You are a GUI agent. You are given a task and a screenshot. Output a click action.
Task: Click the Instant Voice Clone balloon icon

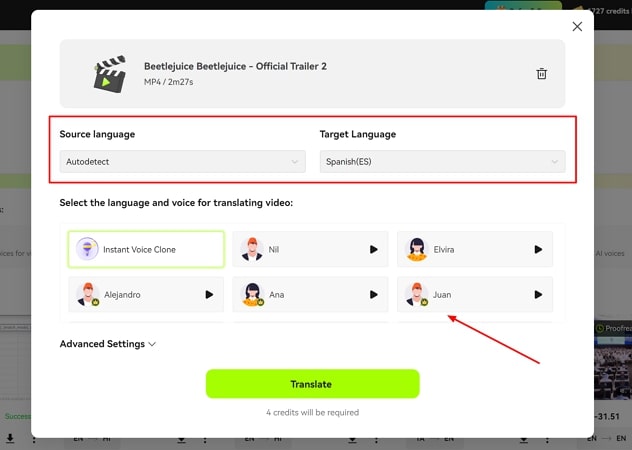click(87, 249)
